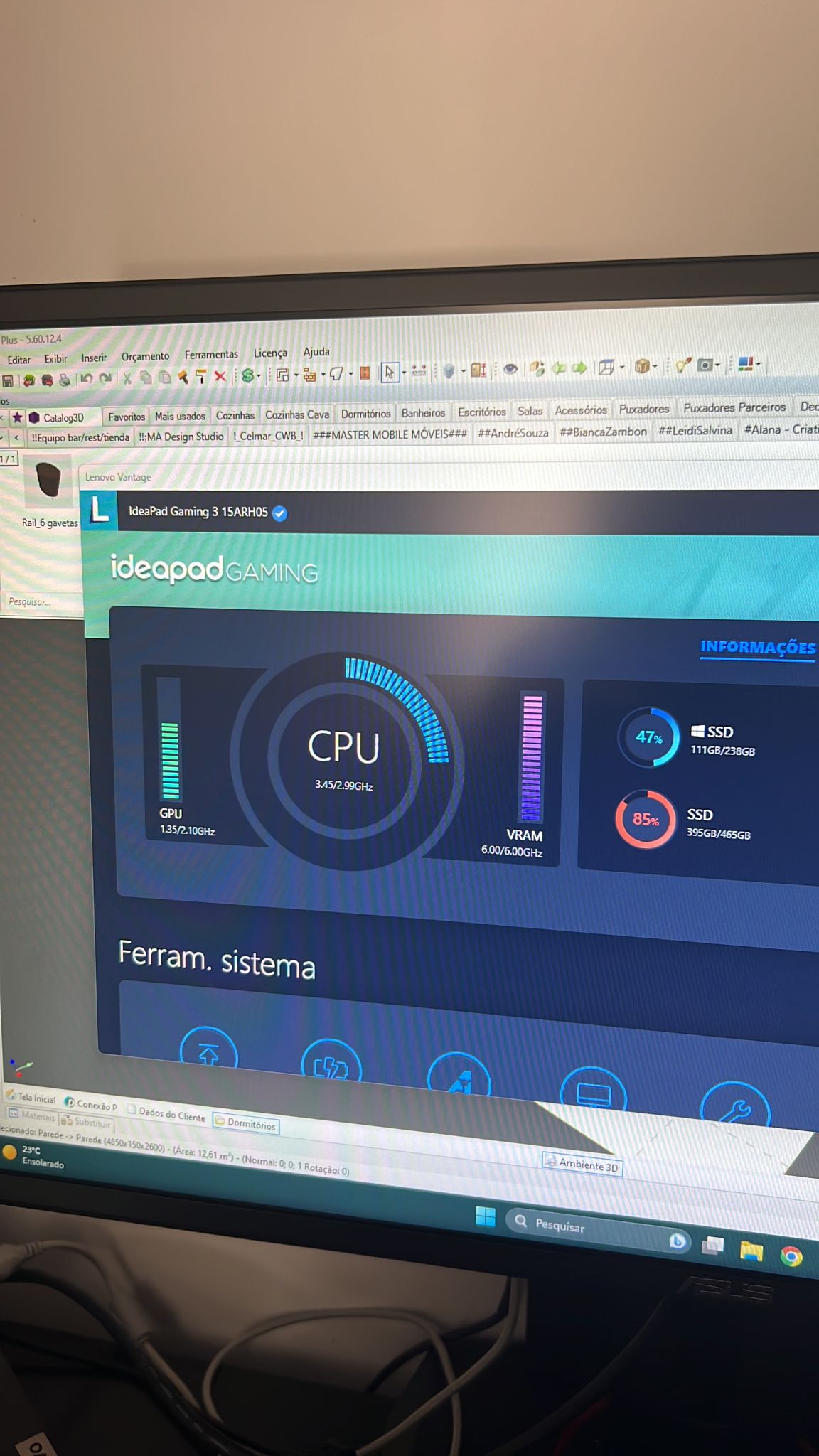Image resolution: width=819 pixels, height=1456 pixels.
Task: Click the 85% SSD usage ring
Action: pos(646,819)
